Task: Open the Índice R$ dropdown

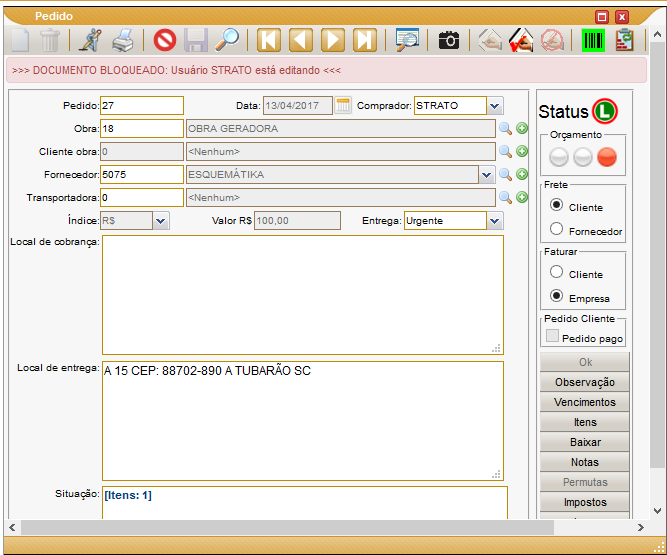Action: click(160, 221)
